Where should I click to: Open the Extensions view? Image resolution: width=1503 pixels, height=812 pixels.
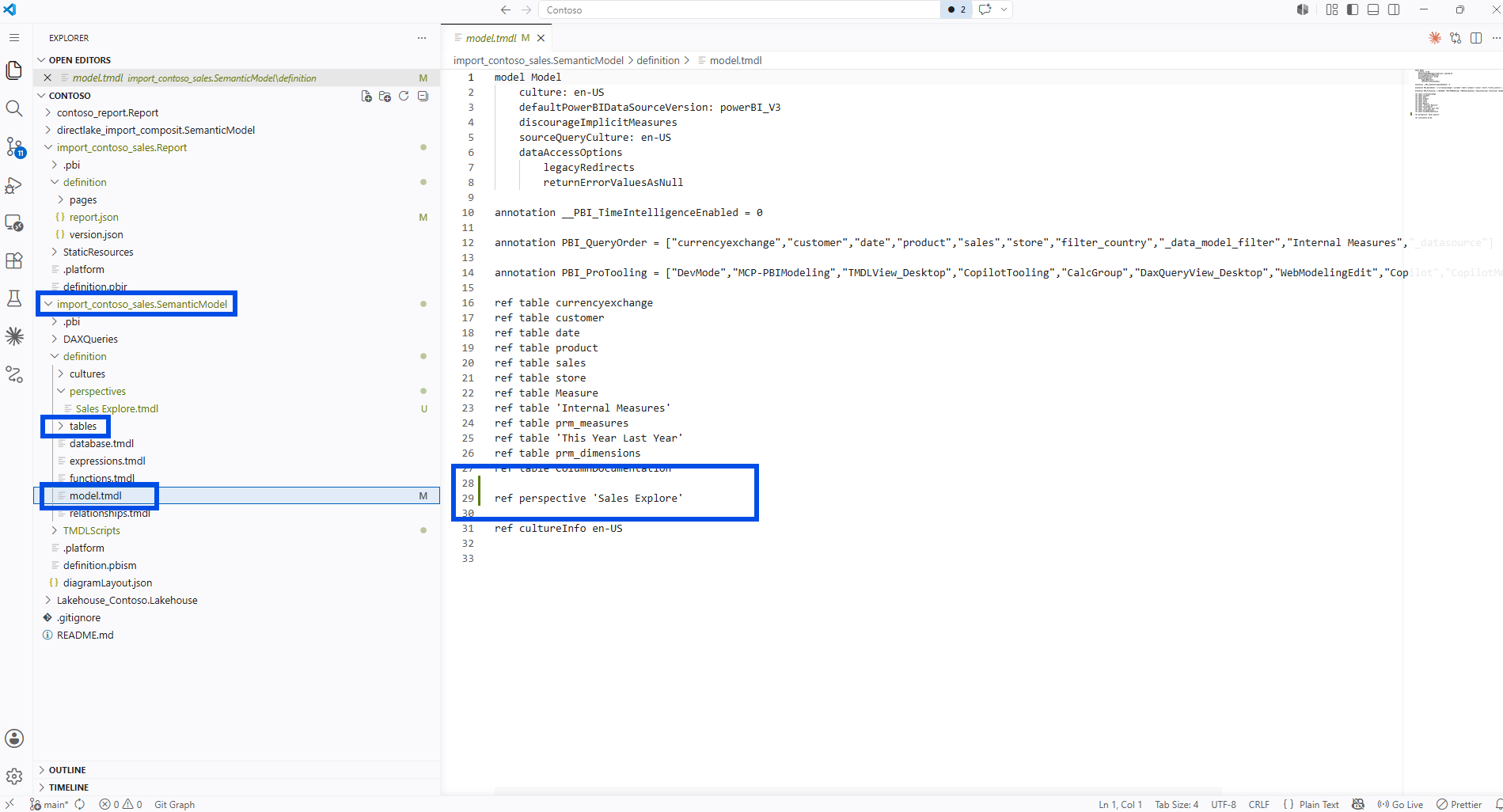click(x=14, y=260)
